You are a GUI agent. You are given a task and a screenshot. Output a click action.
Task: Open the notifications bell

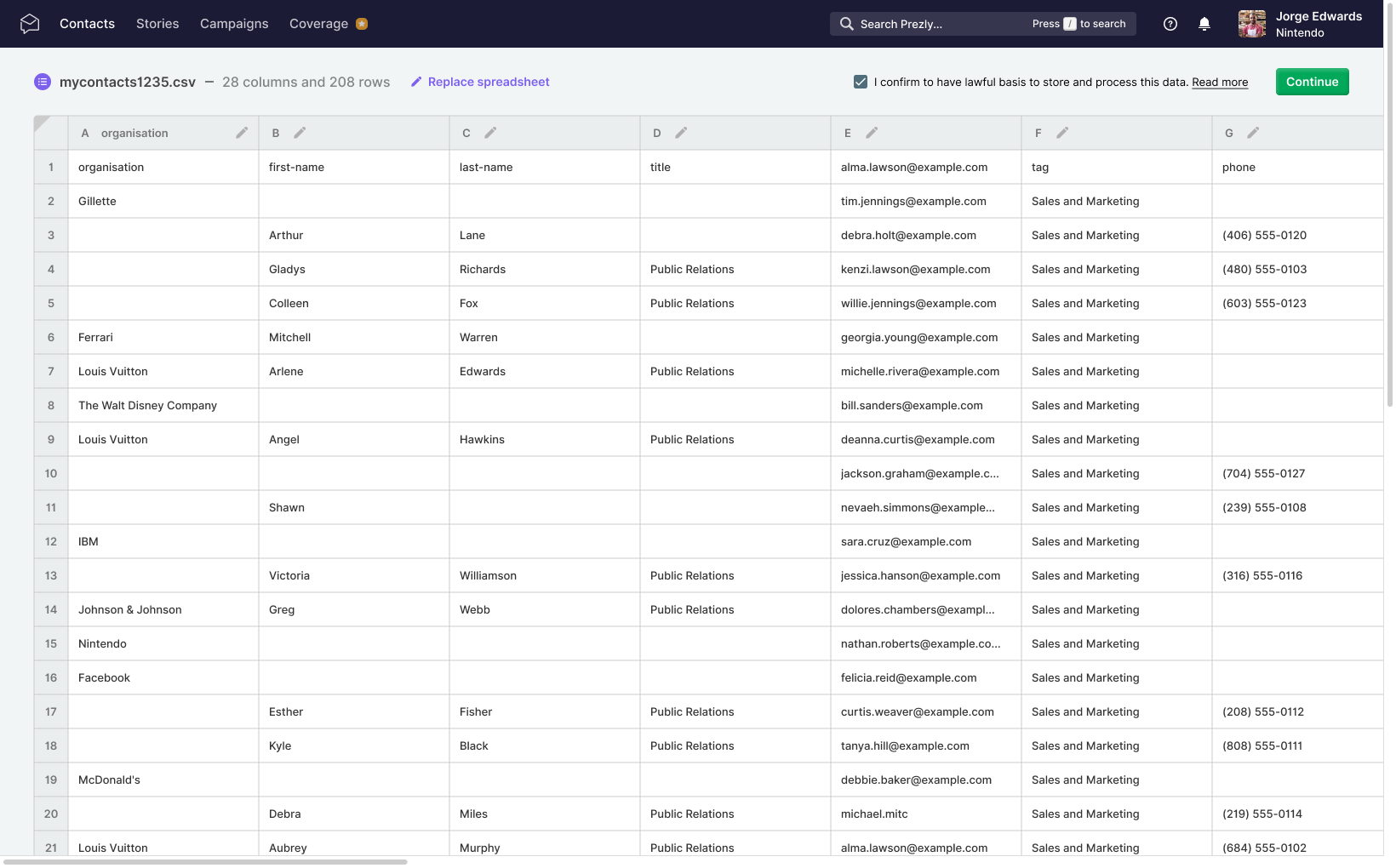pos(1204,24)
